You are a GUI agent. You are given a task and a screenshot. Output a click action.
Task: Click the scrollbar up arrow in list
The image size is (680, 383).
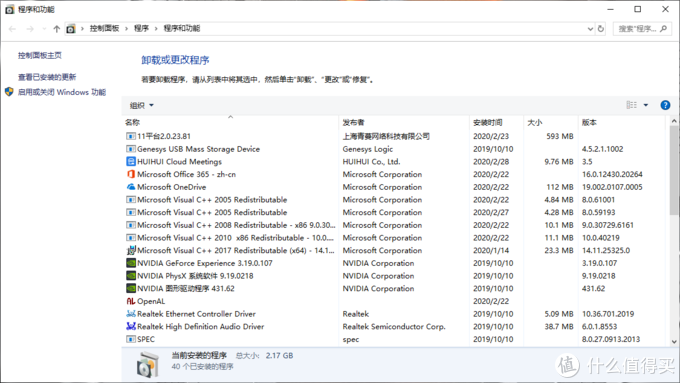[673, 121]
